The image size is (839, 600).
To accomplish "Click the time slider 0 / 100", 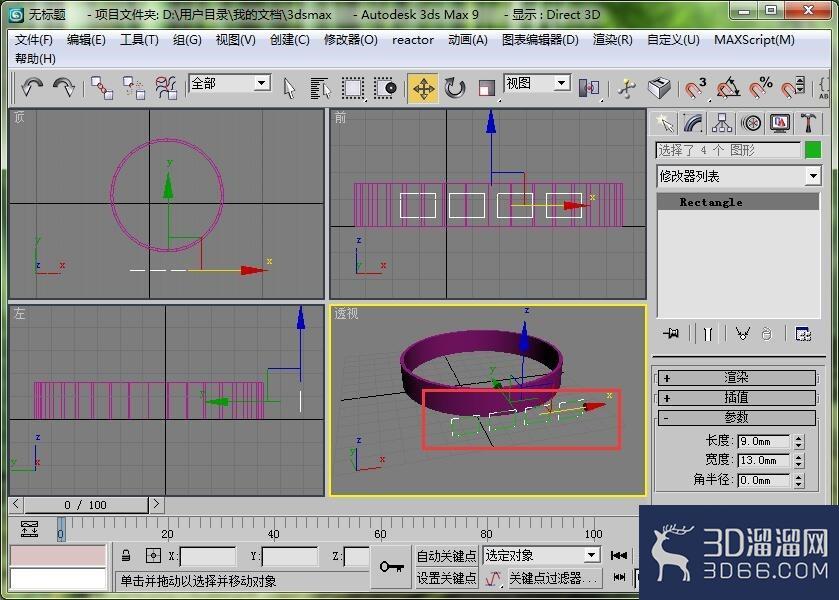I will 86,505.
